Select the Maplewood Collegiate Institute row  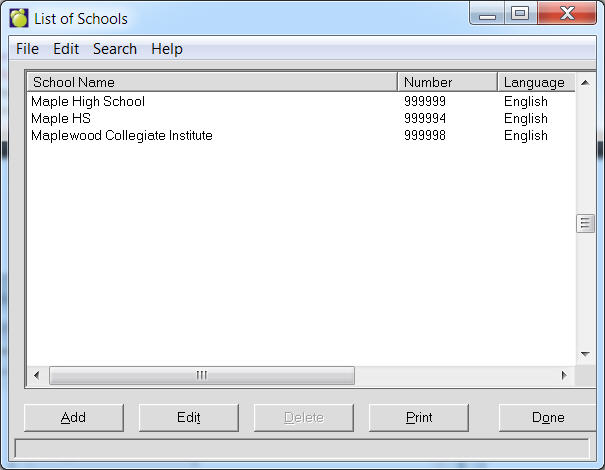click(122, 135)
